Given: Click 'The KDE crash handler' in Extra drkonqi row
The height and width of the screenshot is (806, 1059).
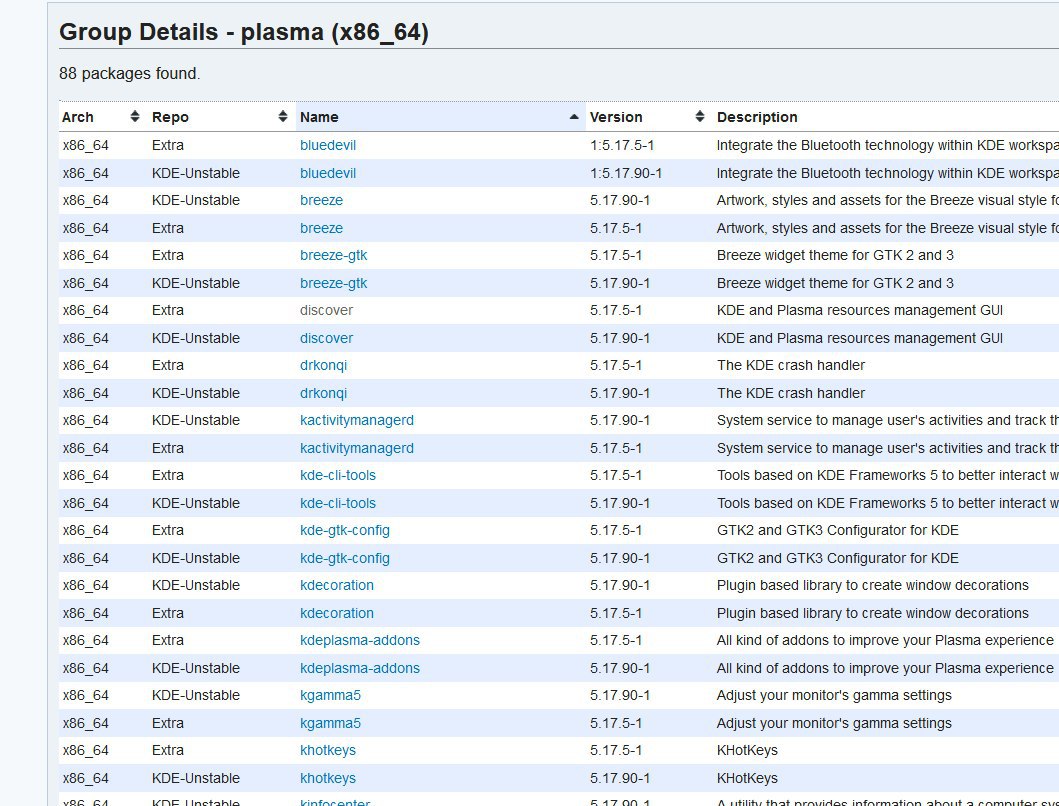Looking at the screenshot, I should click(791, 366).
